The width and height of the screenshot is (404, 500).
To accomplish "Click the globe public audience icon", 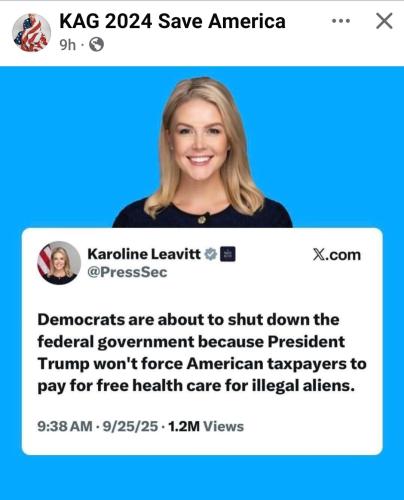I will [96, 44].
